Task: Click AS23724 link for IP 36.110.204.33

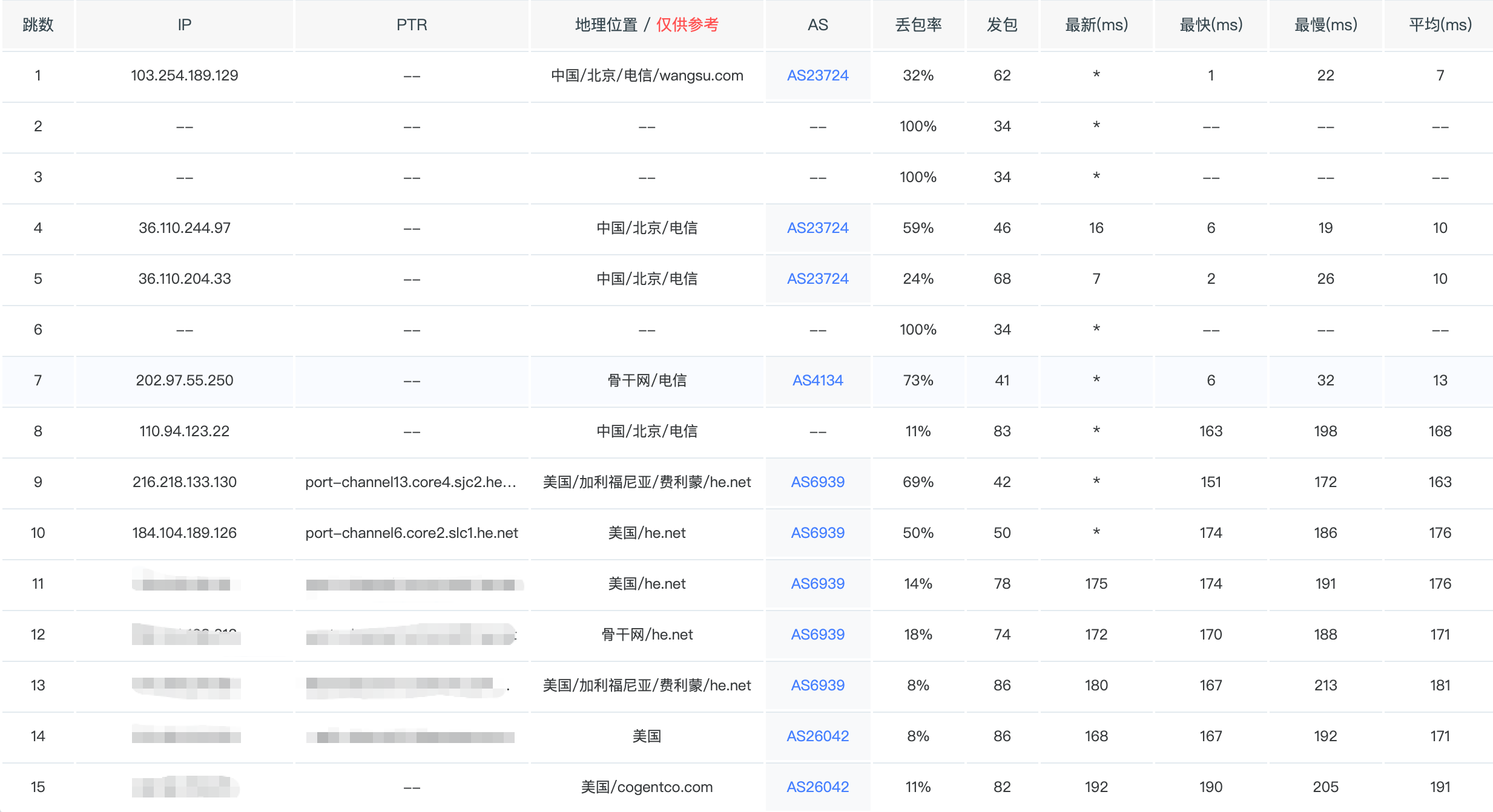Action: (x=817, y=279)
